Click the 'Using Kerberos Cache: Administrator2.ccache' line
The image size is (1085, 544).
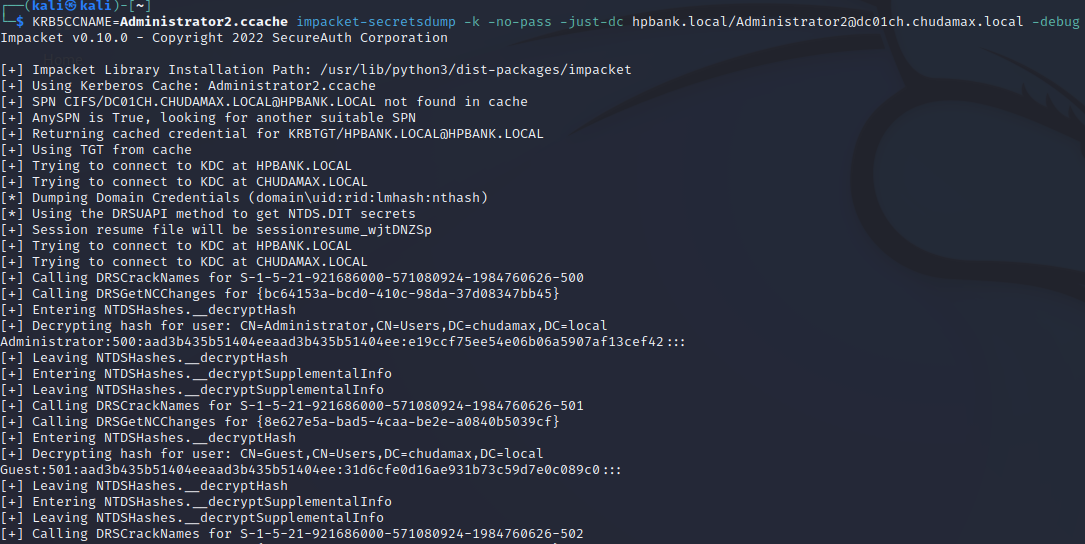coord(188,85)
